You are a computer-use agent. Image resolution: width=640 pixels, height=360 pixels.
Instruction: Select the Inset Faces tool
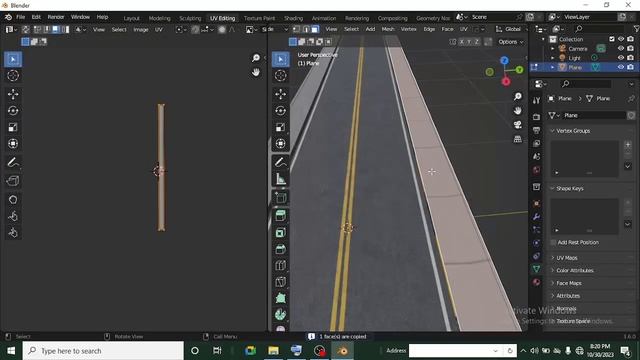tap(280, 233)
